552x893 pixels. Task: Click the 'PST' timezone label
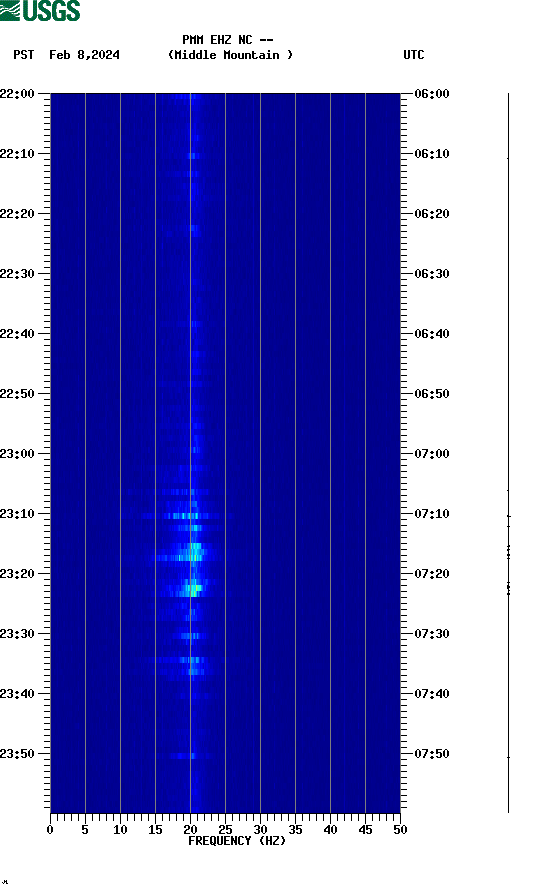[x=24, y=55]
